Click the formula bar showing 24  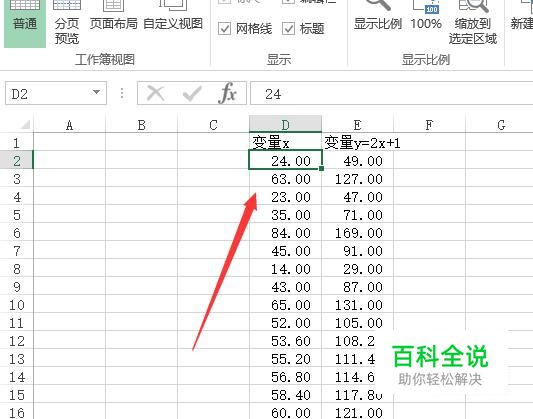392,93
